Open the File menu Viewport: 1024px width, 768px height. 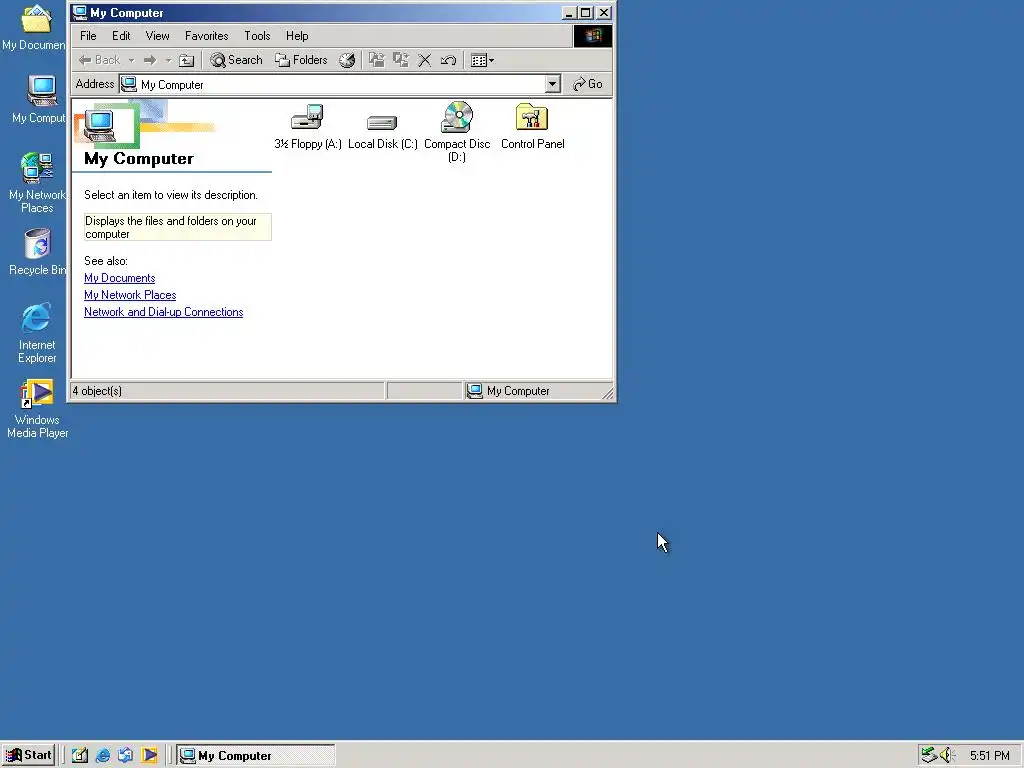88,36
